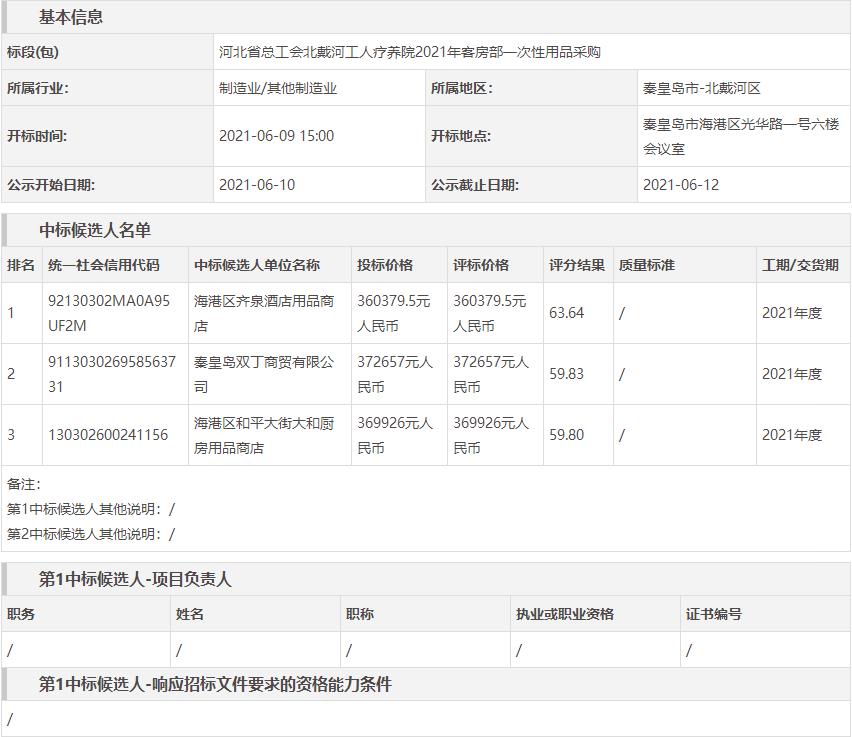
Task: Click the 基本信息 section header
Action: click(70, 17)
